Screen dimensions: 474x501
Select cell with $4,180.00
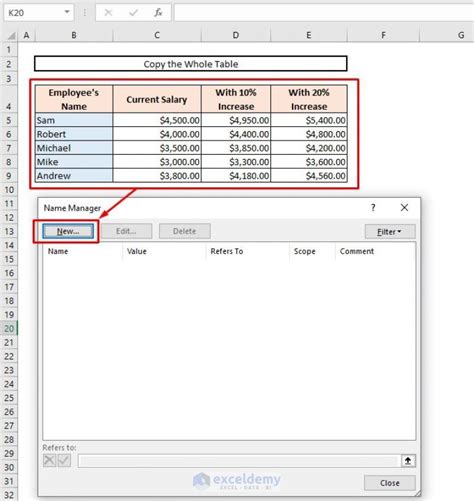pos(236,175)
